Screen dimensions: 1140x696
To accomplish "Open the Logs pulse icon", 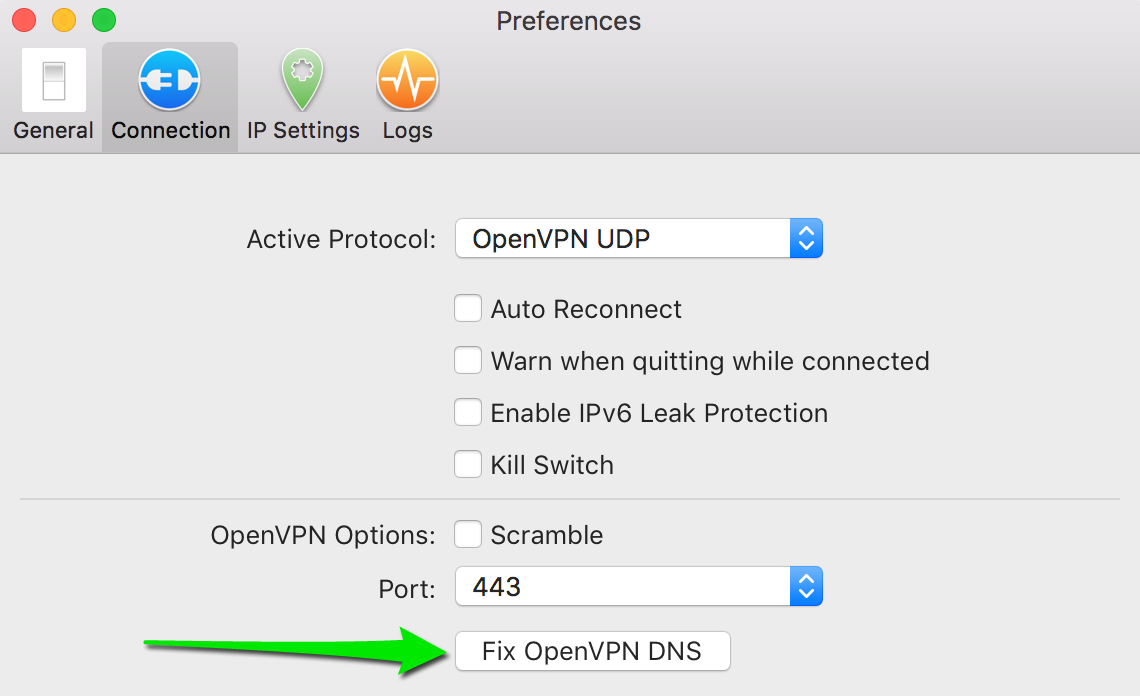I will tap(407, 80).
